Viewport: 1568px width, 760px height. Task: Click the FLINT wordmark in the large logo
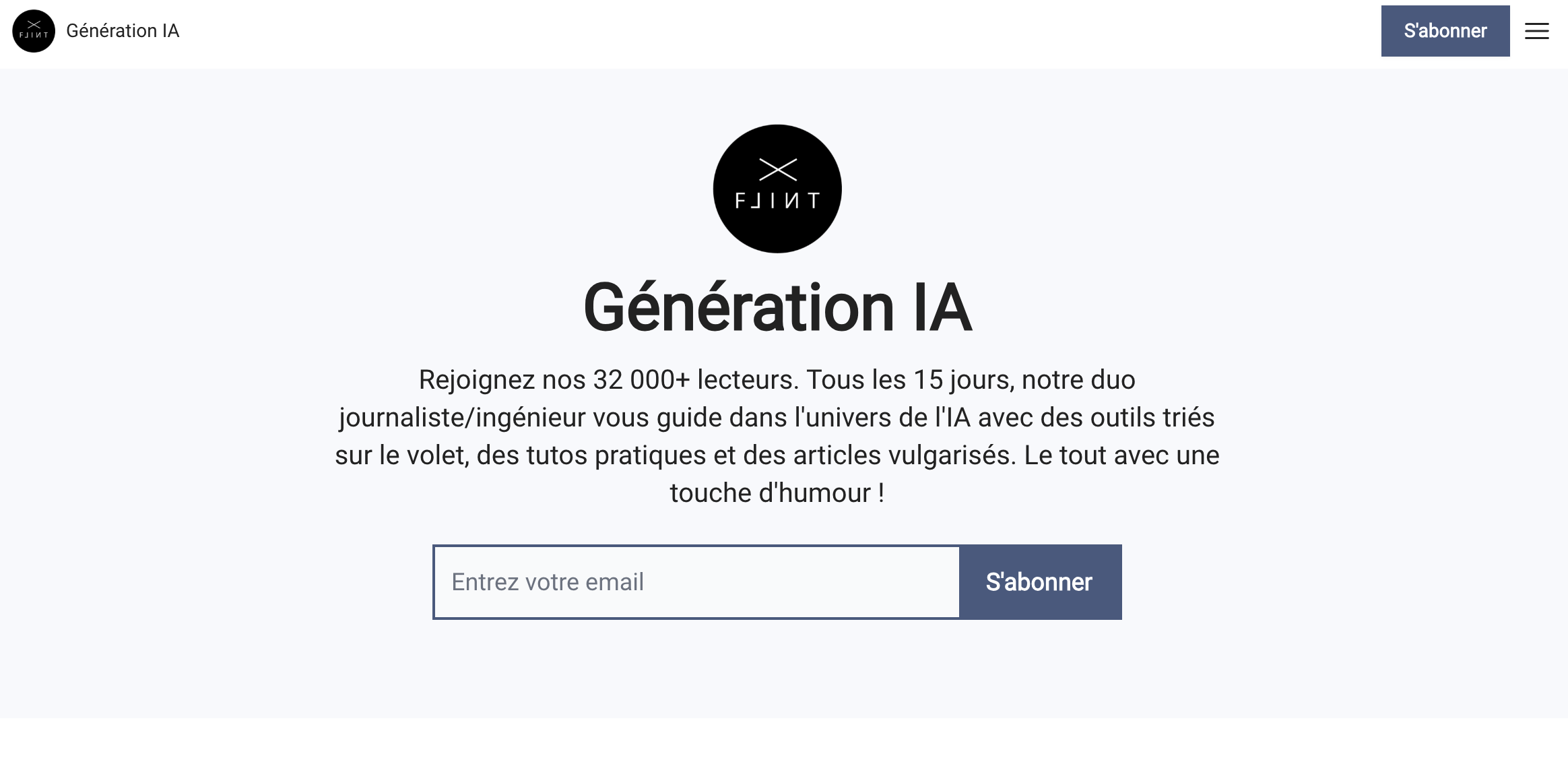(777, 201)
